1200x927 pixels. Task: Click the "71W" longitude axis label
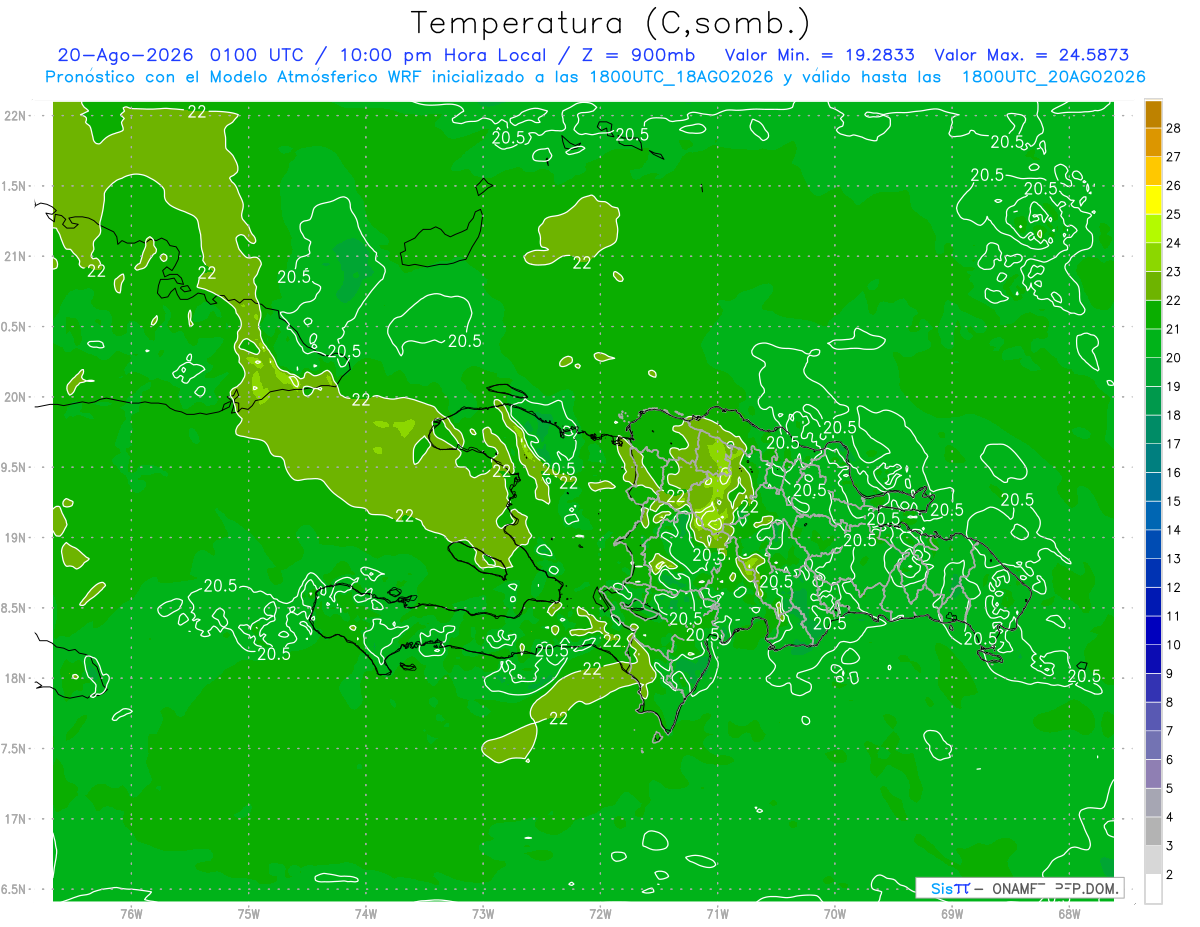(x=717, y=913)
